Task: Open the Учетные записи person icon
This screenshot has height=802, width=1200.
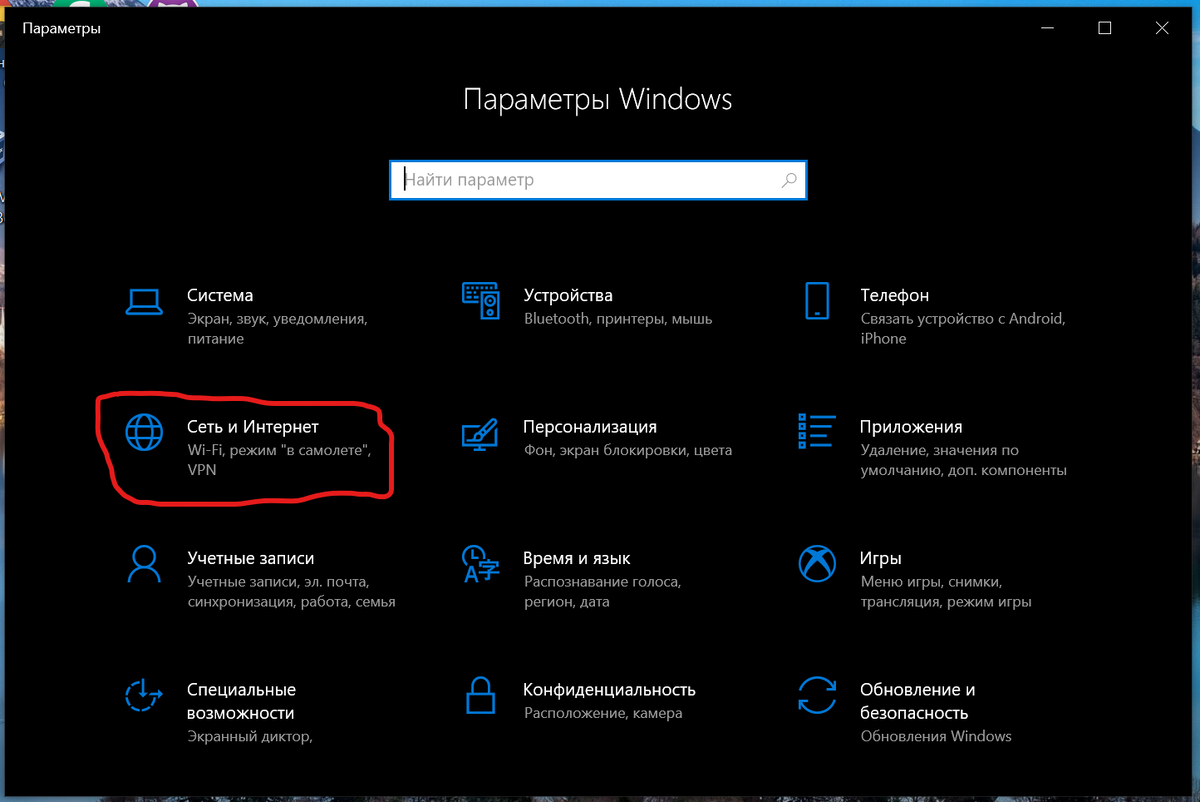Action: pyautogui.click(x=143, y=563)
